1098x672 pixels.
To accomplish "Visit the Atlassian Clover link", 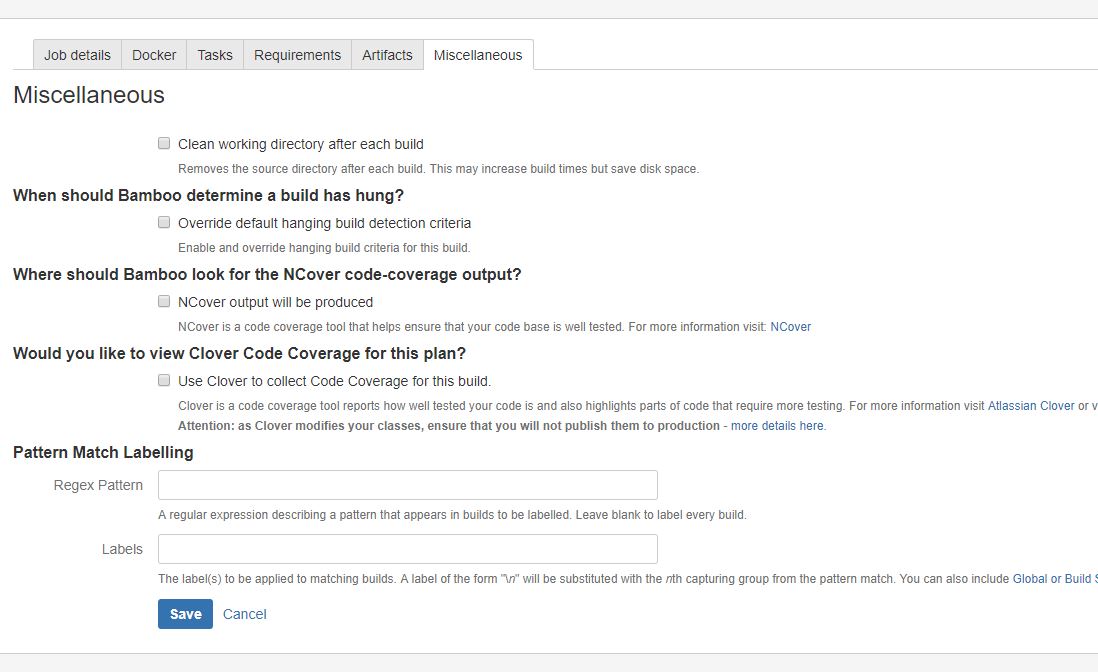I will click(x=1031, y=406).
